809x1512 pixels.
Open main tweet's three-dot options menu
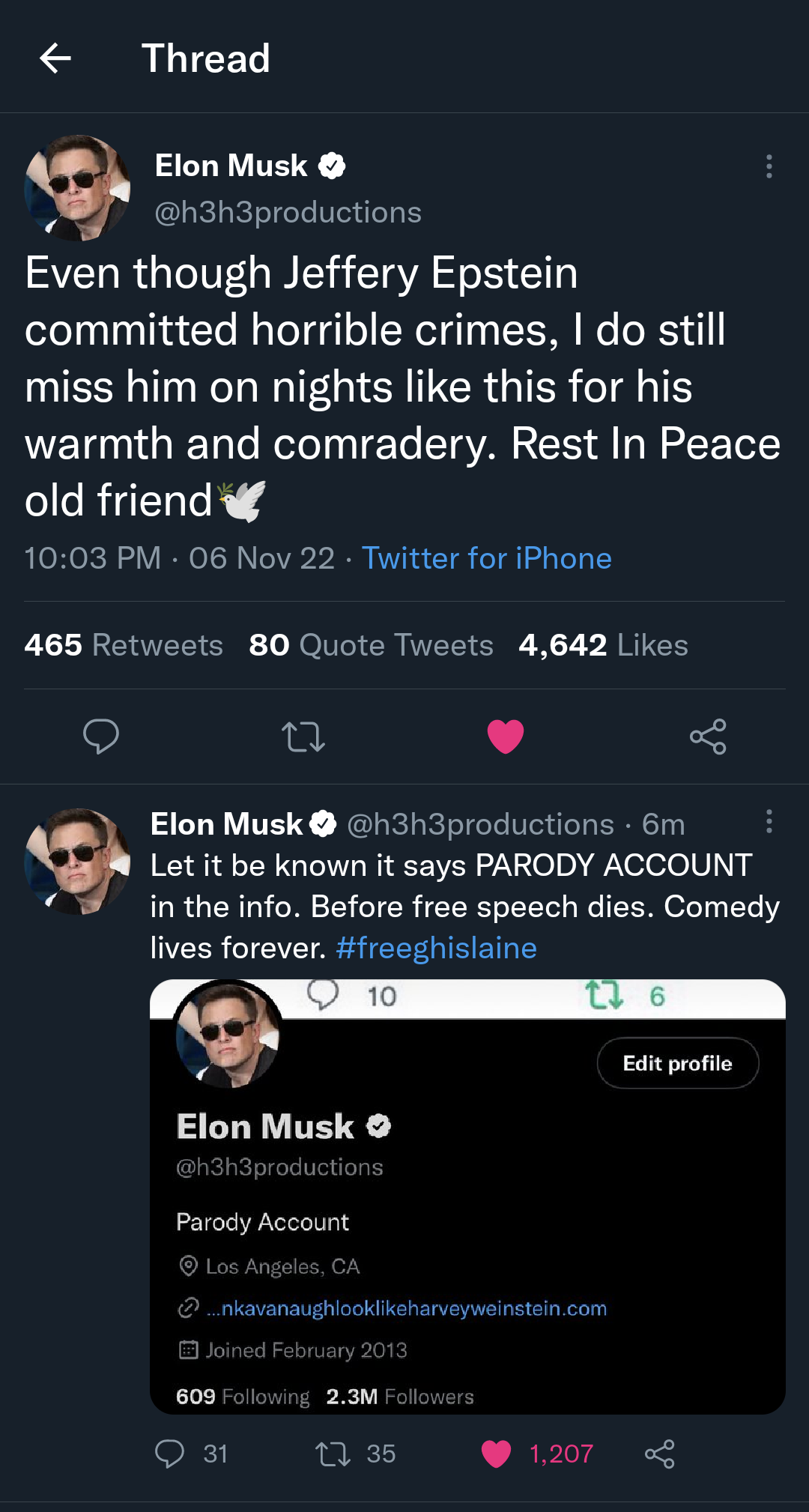point(769,166)
